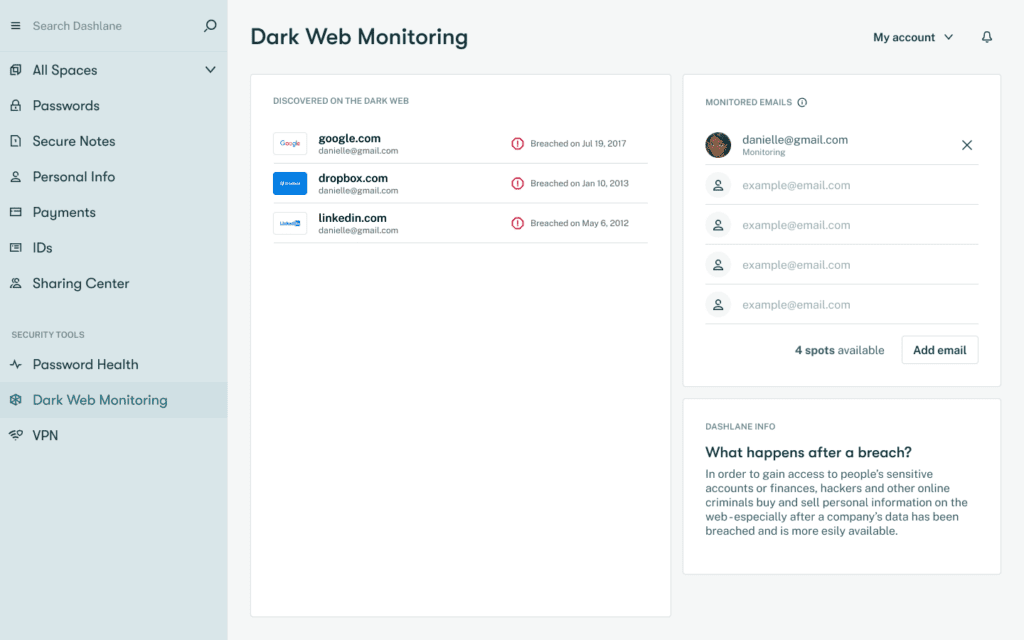Click the breach alert icon next to dropbox.com

(519, 185)
